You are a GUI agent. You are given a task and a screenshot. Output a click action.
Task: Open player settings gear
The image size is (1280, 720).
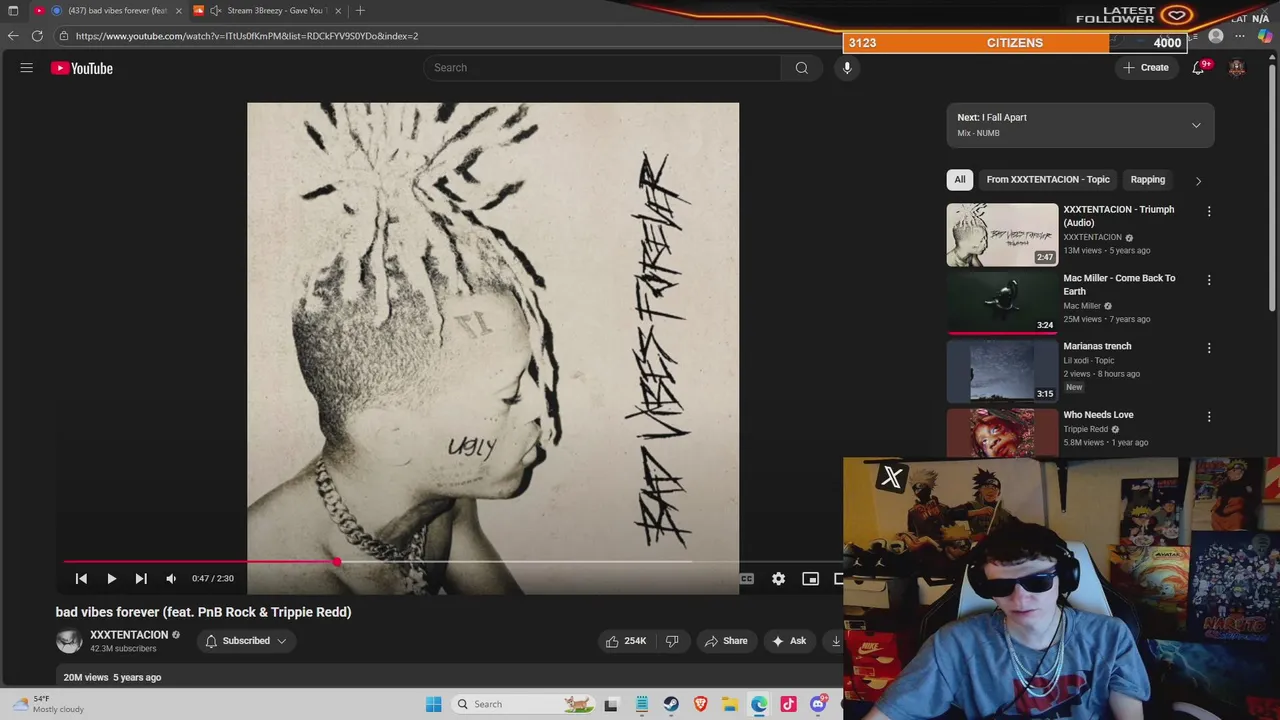(x=778, y=578)
